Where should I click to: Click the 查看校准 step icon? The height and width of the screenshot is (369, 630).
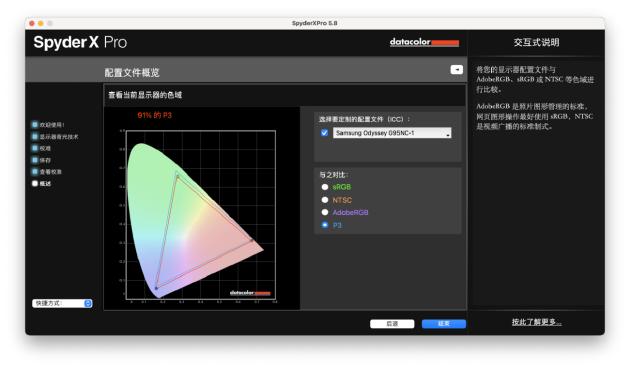click(x=35, y=172)
